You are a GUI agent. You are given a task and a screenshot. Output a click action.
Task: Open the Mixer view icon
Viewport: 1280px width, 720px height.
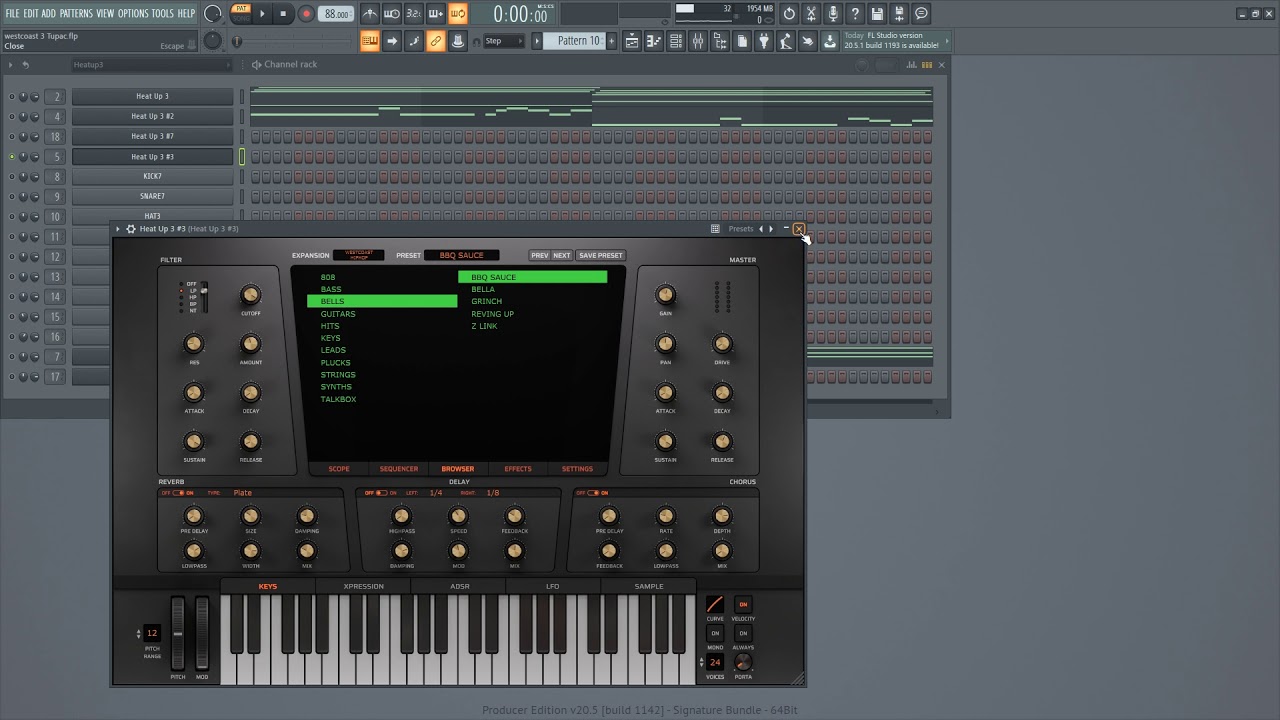(x=698, y=41)
